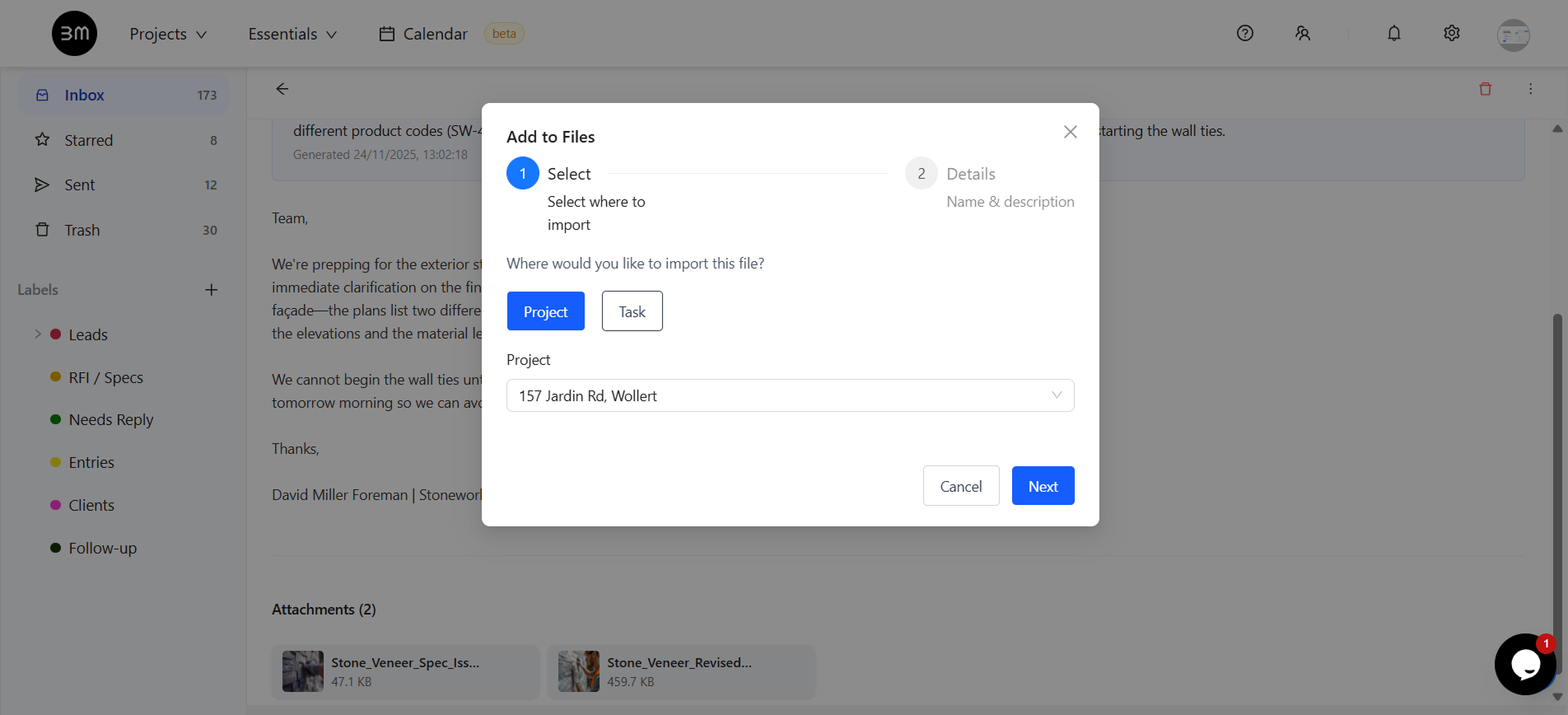Select the Task import option
The height and width of the screenshot is (715, 1568).
coord(632,311)
